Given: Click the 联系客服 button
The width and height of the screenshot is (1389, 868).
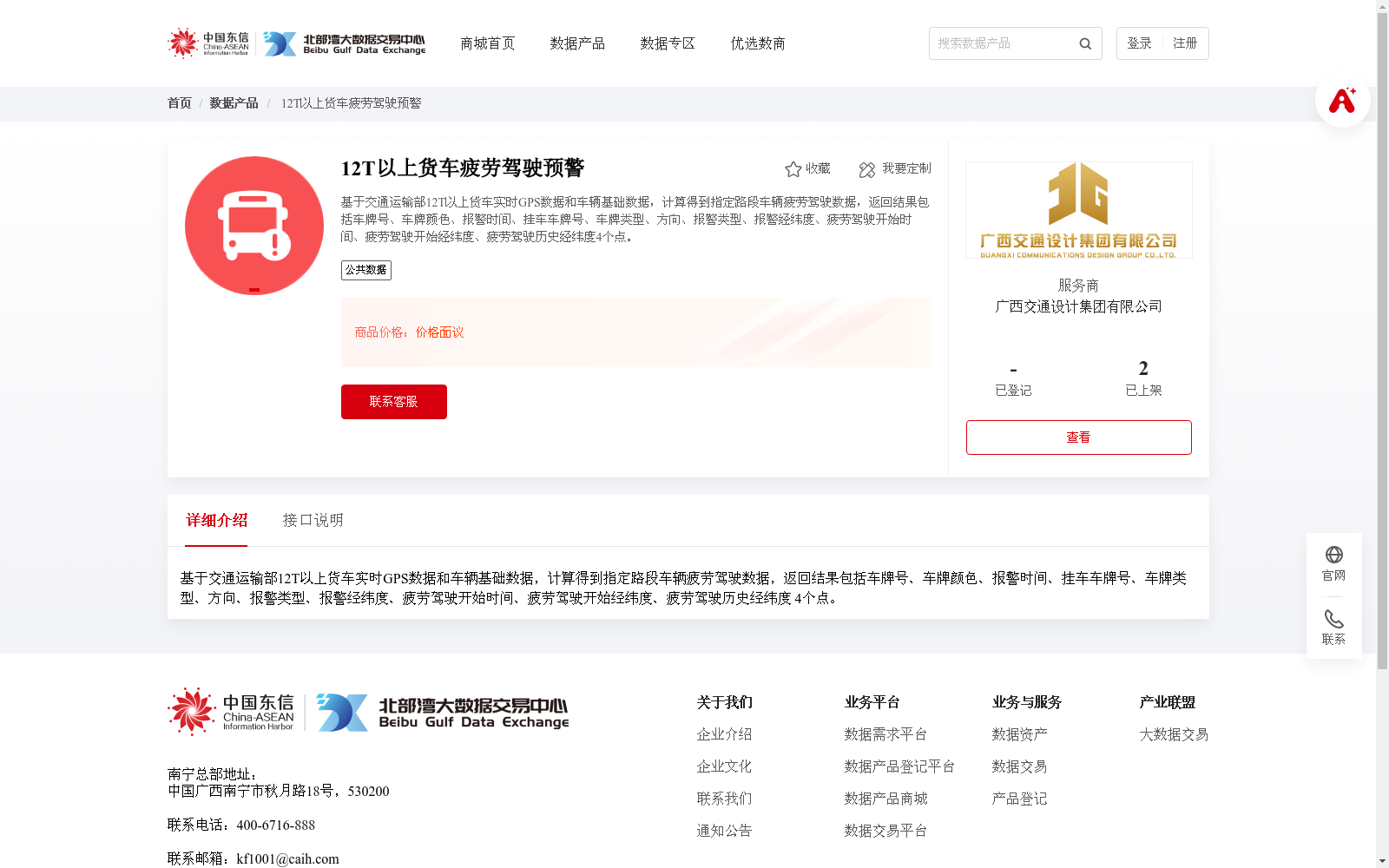Looking at the screenshot, I should pos(393,401).
